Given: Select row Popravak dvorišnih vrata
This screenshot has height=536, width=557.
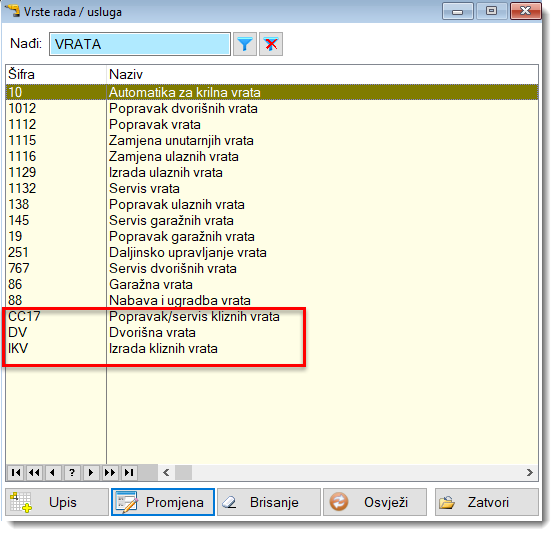Looking at the screenshot, I should (272, 108).
